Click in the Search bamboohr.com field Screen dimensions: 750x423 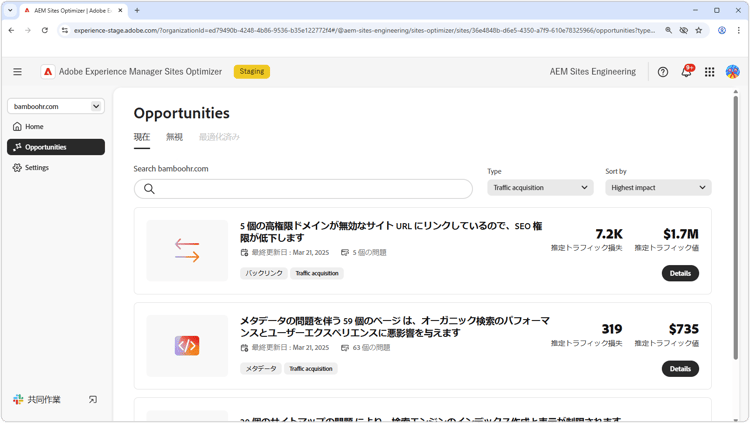(303, 189)
